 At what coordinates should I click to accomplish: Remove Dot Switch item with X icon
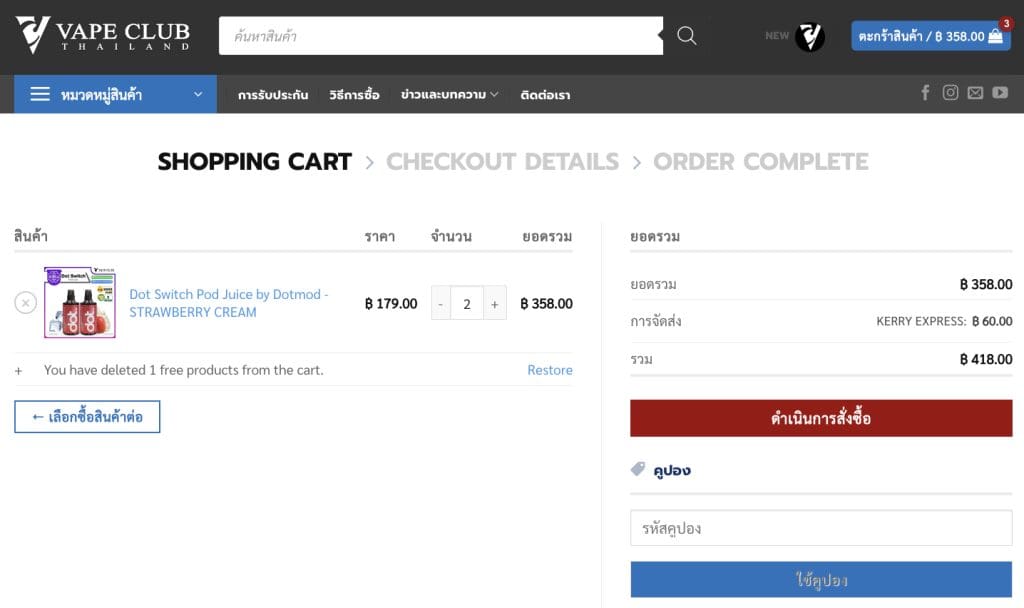coord(26,303)
